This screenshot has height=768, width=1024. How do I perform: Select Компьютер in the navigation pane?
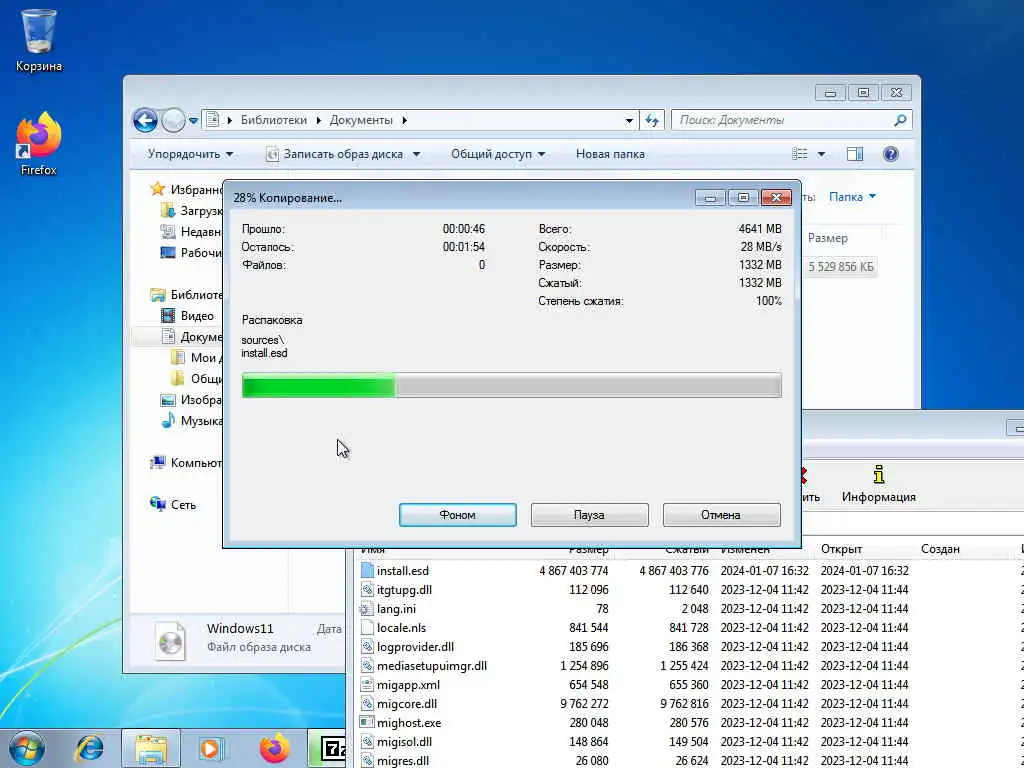click(186, 462)
